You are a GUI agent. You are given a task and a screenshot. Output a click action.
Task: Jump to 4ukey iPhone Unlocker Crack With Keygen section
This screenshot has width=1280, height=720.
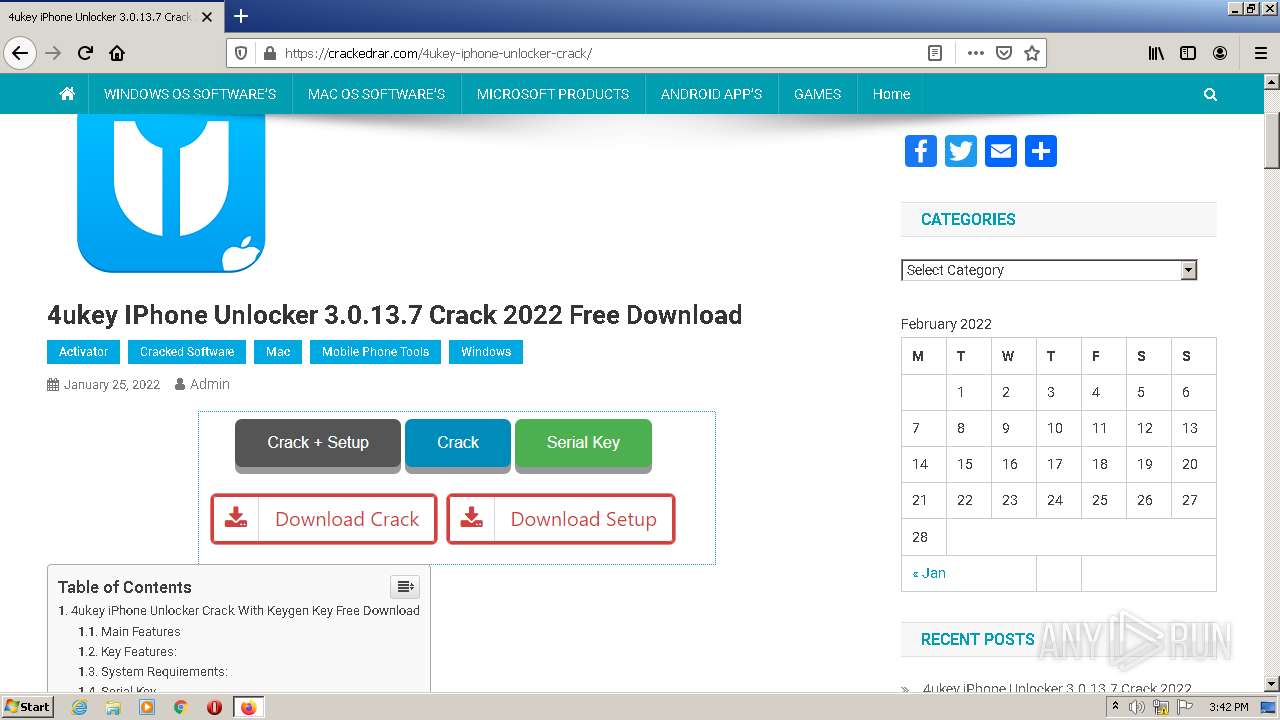(245, 611)
